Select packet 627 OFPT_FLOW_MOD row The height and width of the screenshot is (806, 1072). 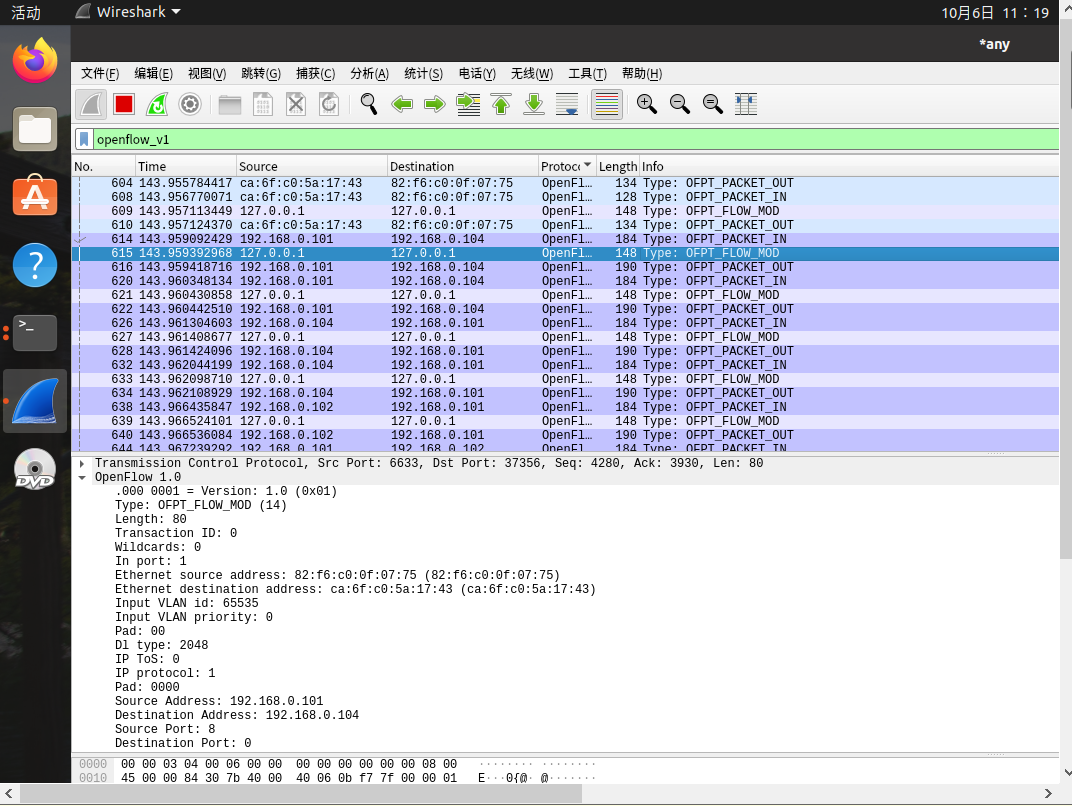tap(565, 337)
